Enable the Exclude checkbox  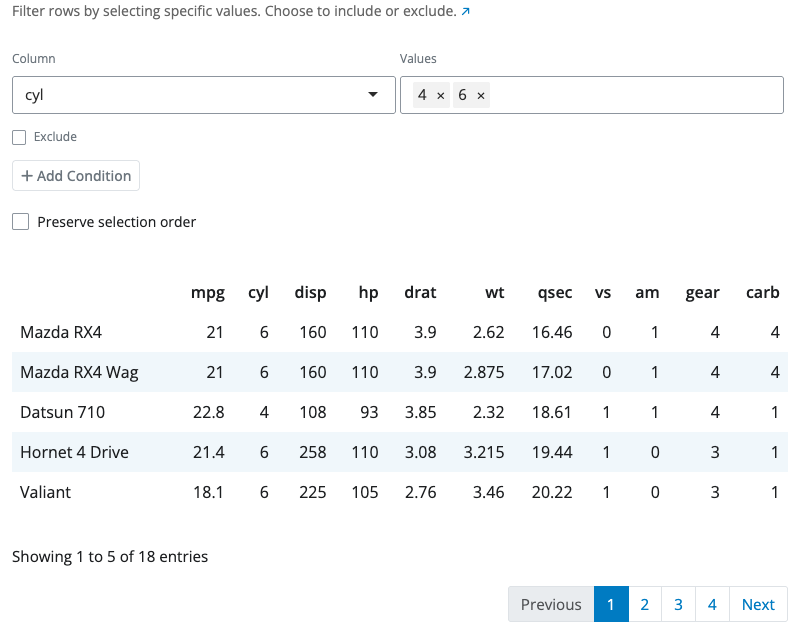(19, 137)
